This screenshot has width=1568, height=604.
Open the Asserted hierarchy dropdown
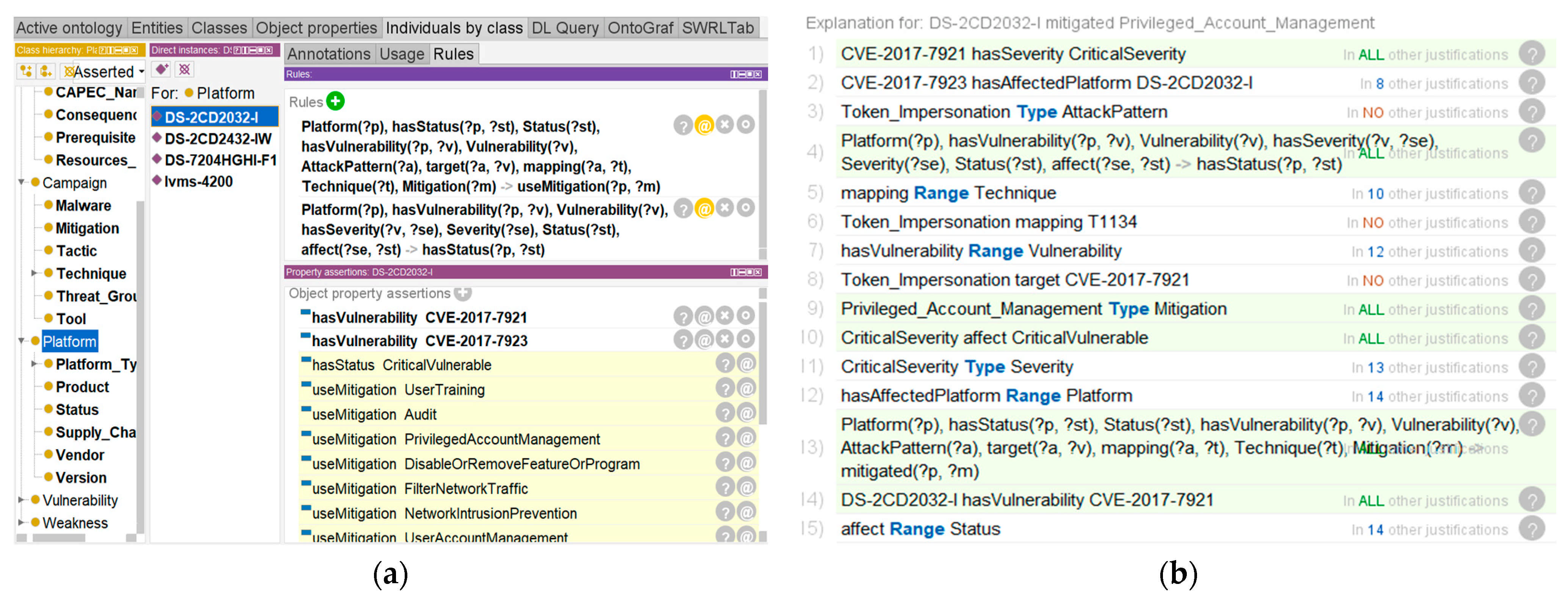[x=141, y=72]
